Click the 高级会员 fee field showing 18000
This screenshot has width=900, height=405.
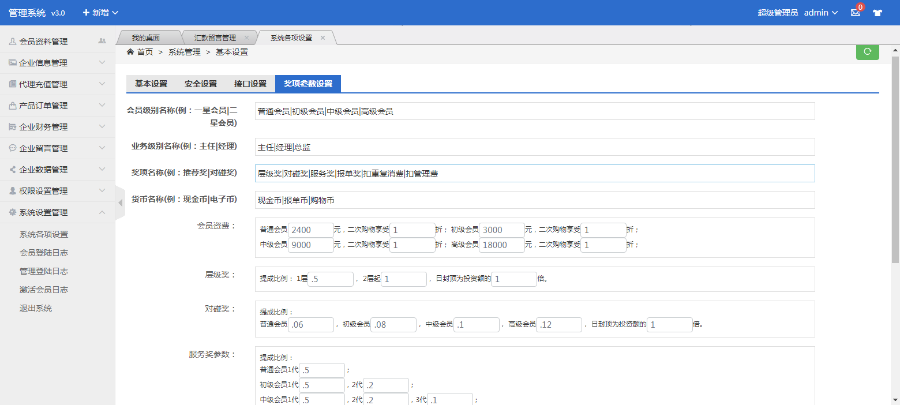[x=502, y=245]
